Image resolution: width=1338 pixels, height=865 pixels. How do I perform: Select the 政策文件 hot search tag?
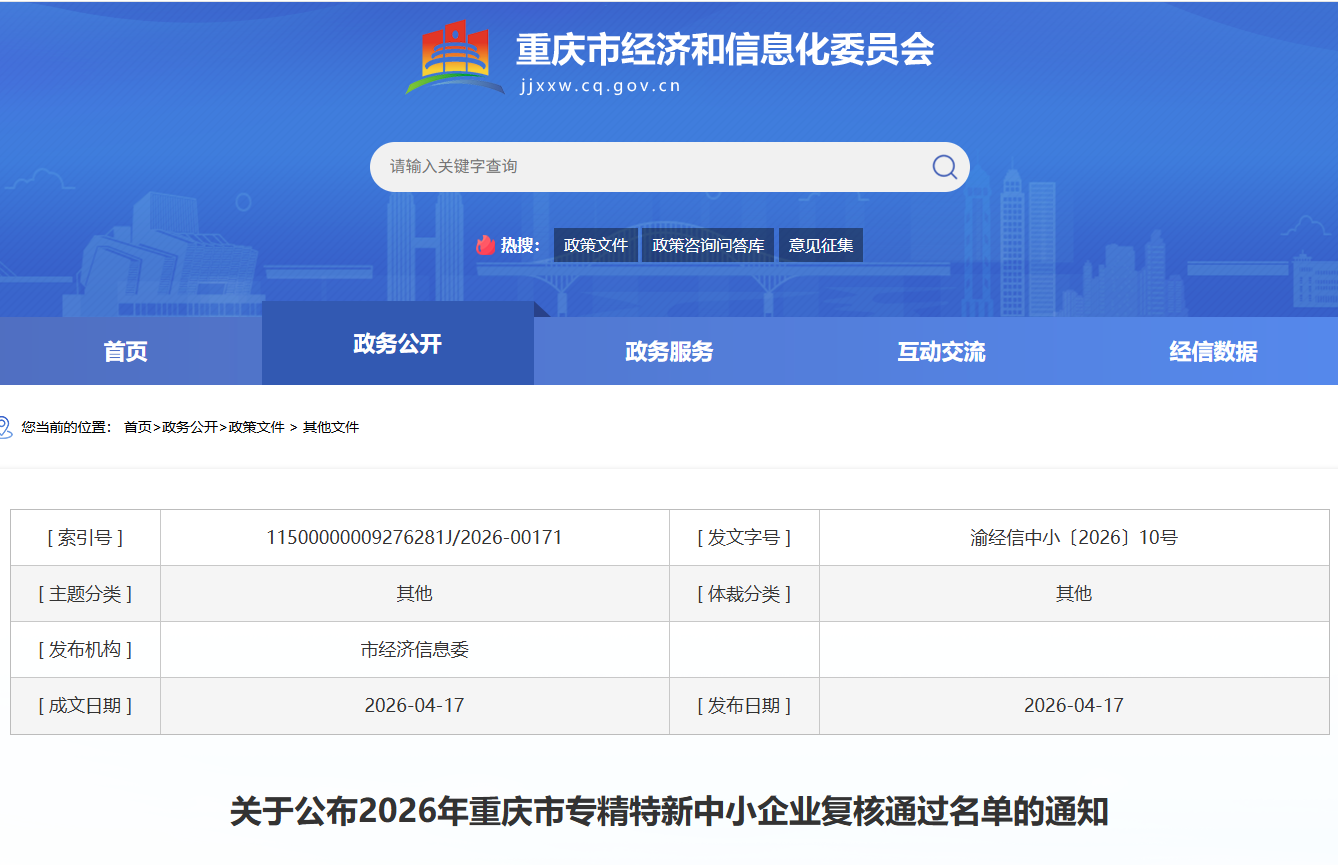click(x=595, y=245)
